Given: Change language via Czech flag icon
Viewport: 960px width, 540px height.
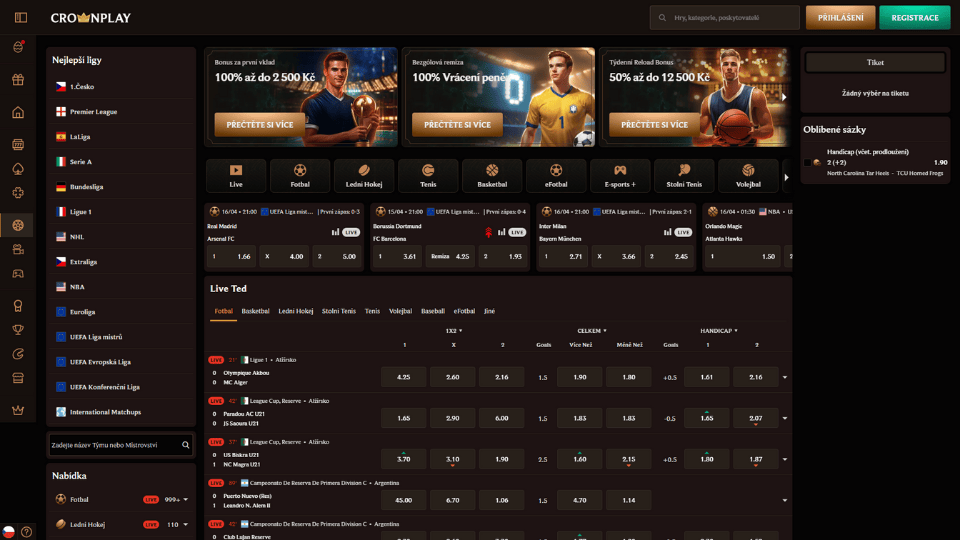Looking at the screenshot, I should coord(8,531).
